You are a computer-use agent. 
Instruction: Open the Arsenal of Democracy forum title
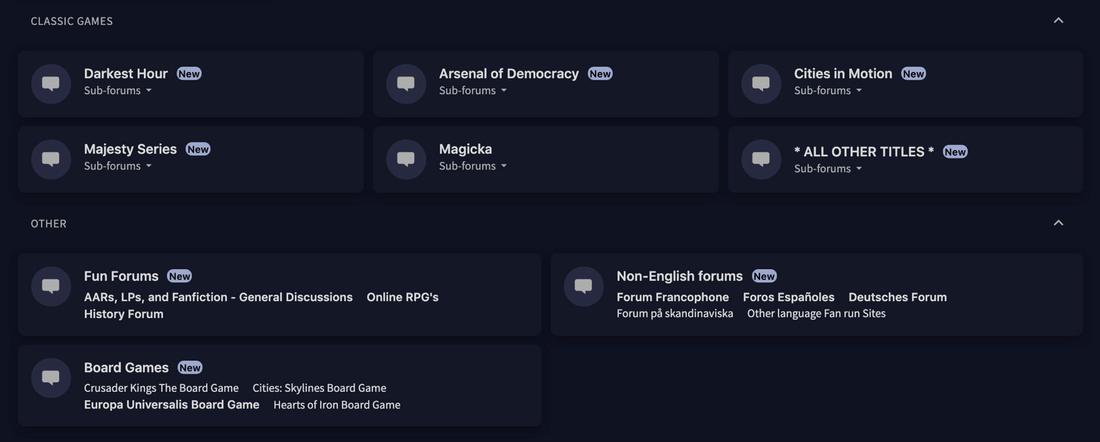pyautogui.click(x=509, y=74)
